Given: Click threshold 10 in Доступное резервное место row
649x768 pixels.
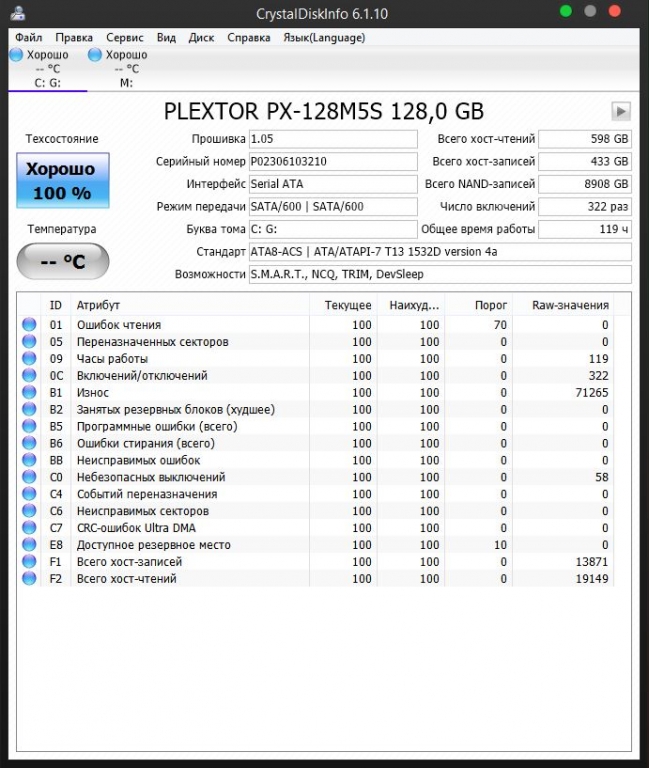Looking at the screenshot, I should pos(500,545).
